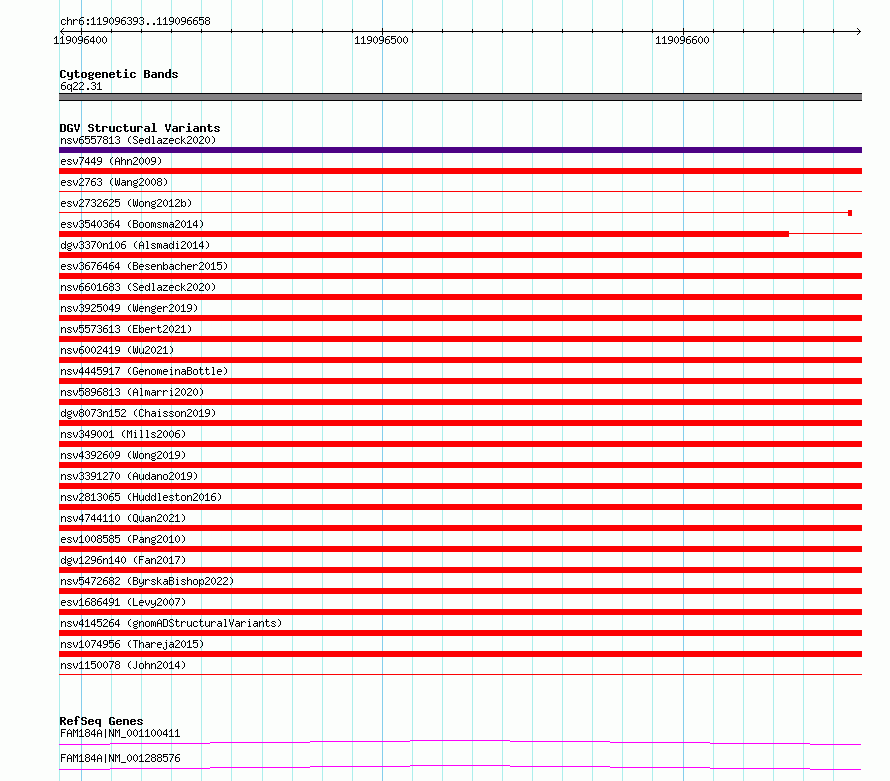
Task: Open variant dgv3370n106 (Alsmadi2014)
Action: 135,245
